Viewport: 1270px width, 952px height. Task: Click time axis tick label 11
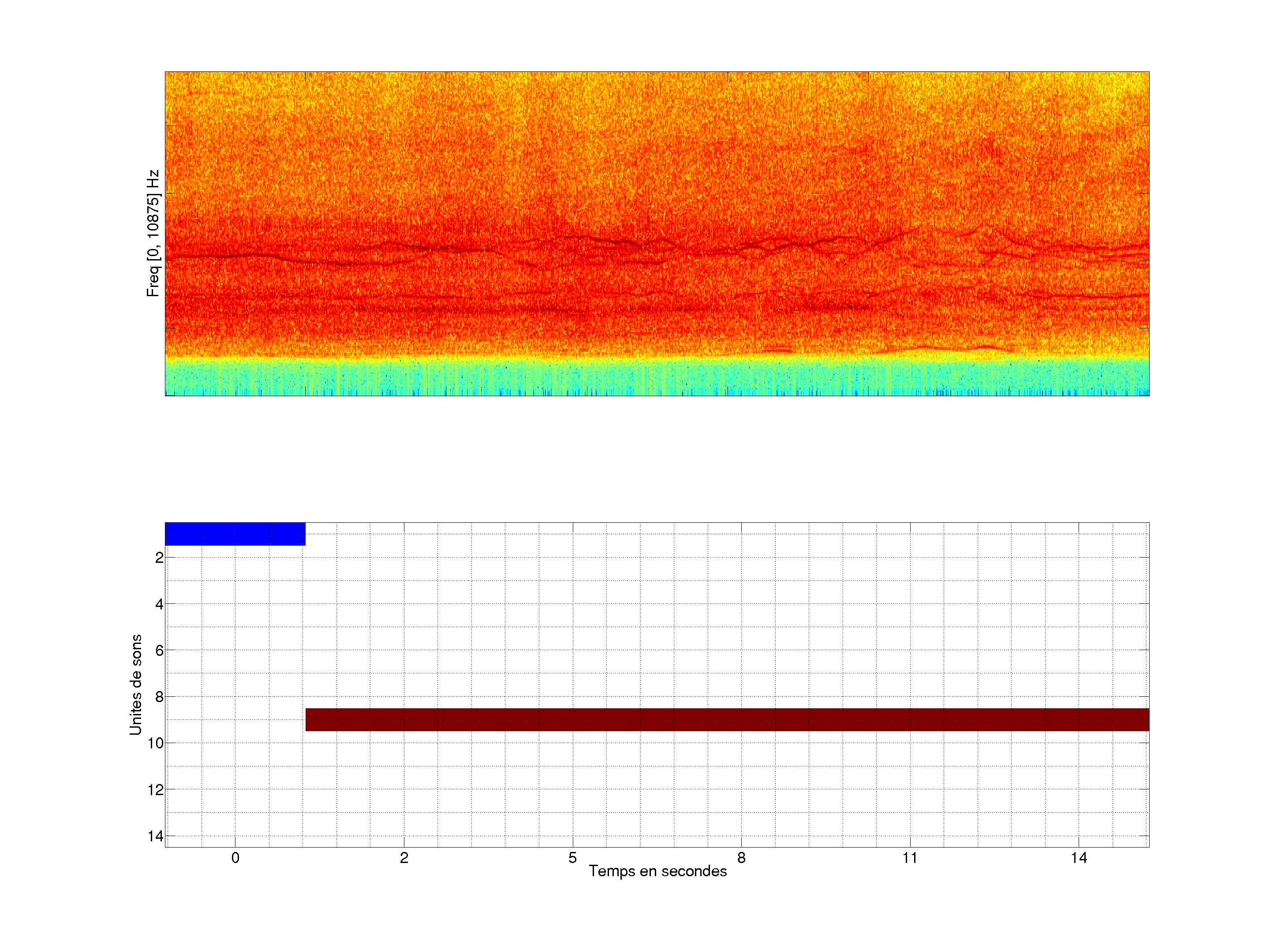910,858
